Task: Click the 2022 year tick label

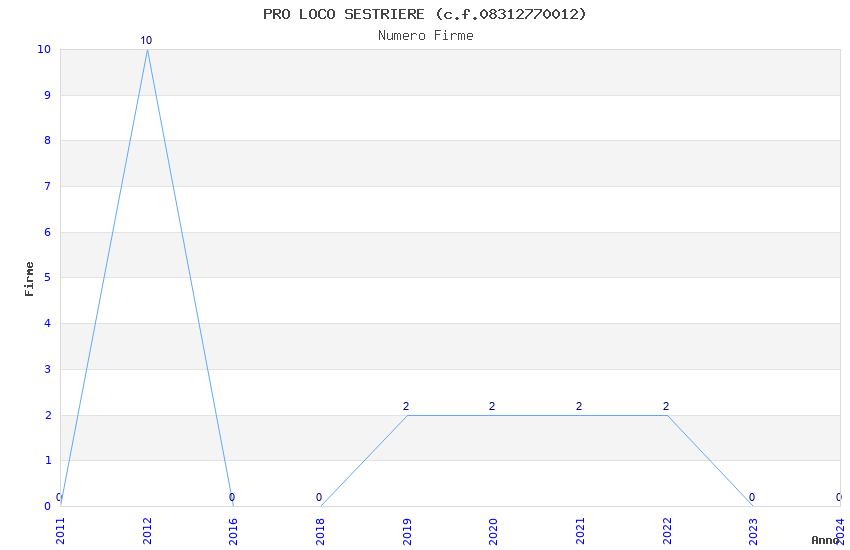Action: pyautogui.click(x=666, y=531)
